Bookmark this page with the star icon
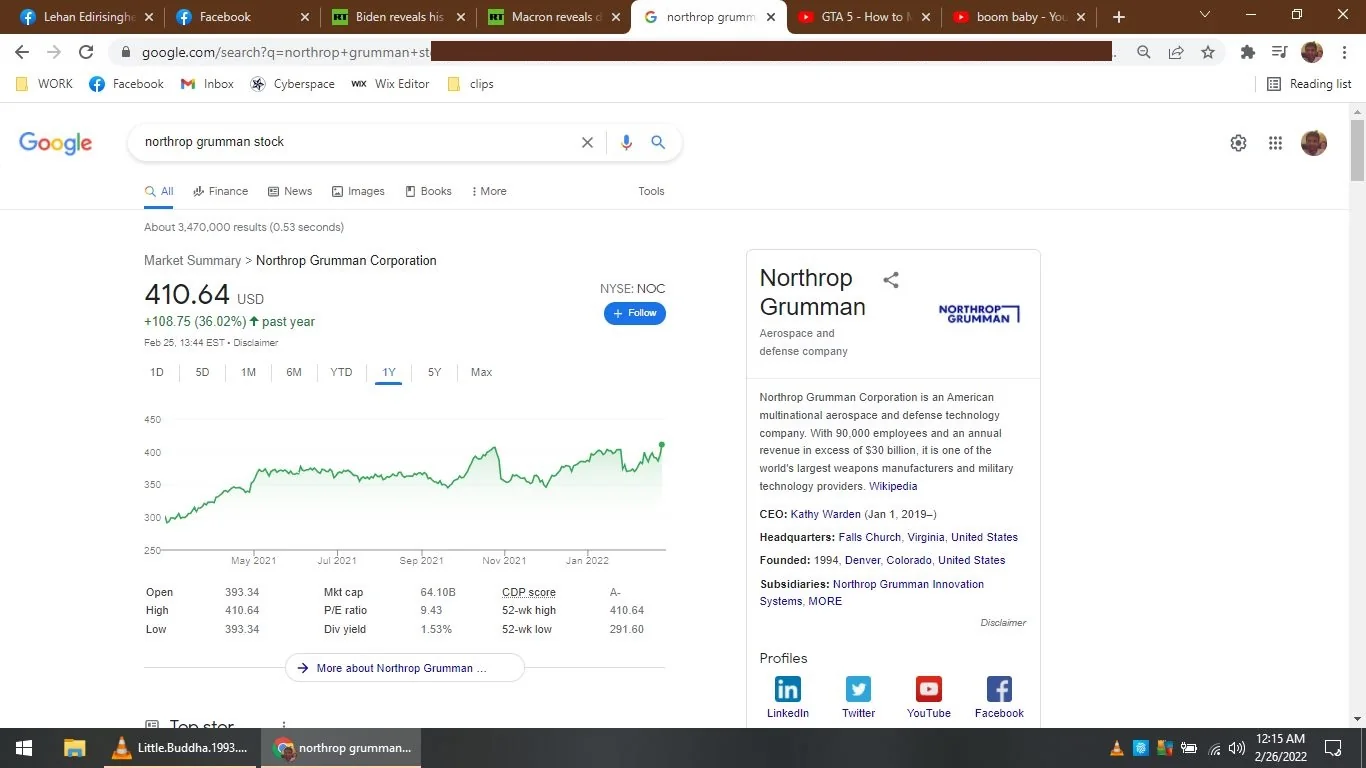The image size is (1366, 768). [1208, 52]
